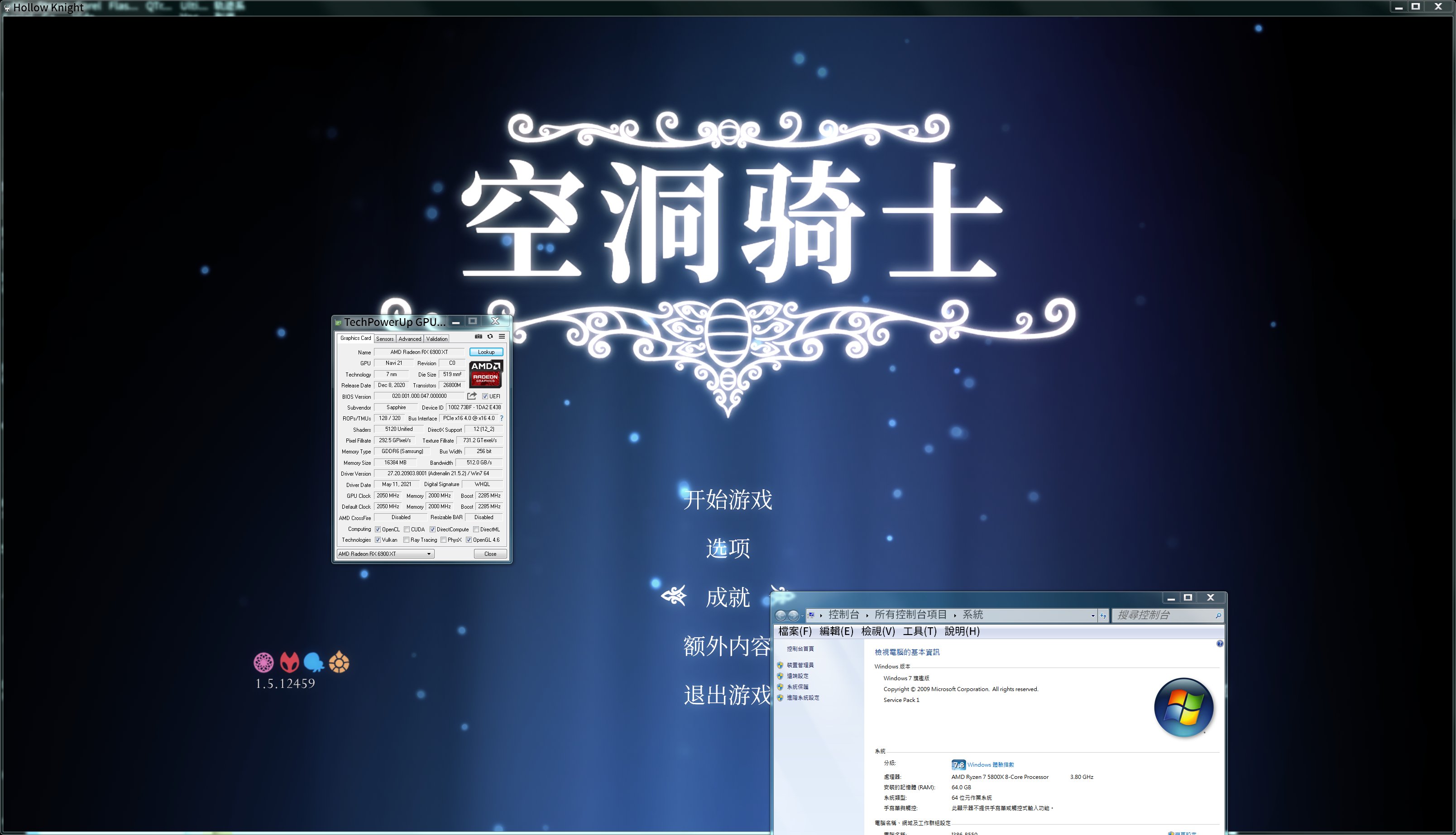Open the Windows 體驗指數 link
This screenshot has height=835, width=1456.
tap(990, 765)
